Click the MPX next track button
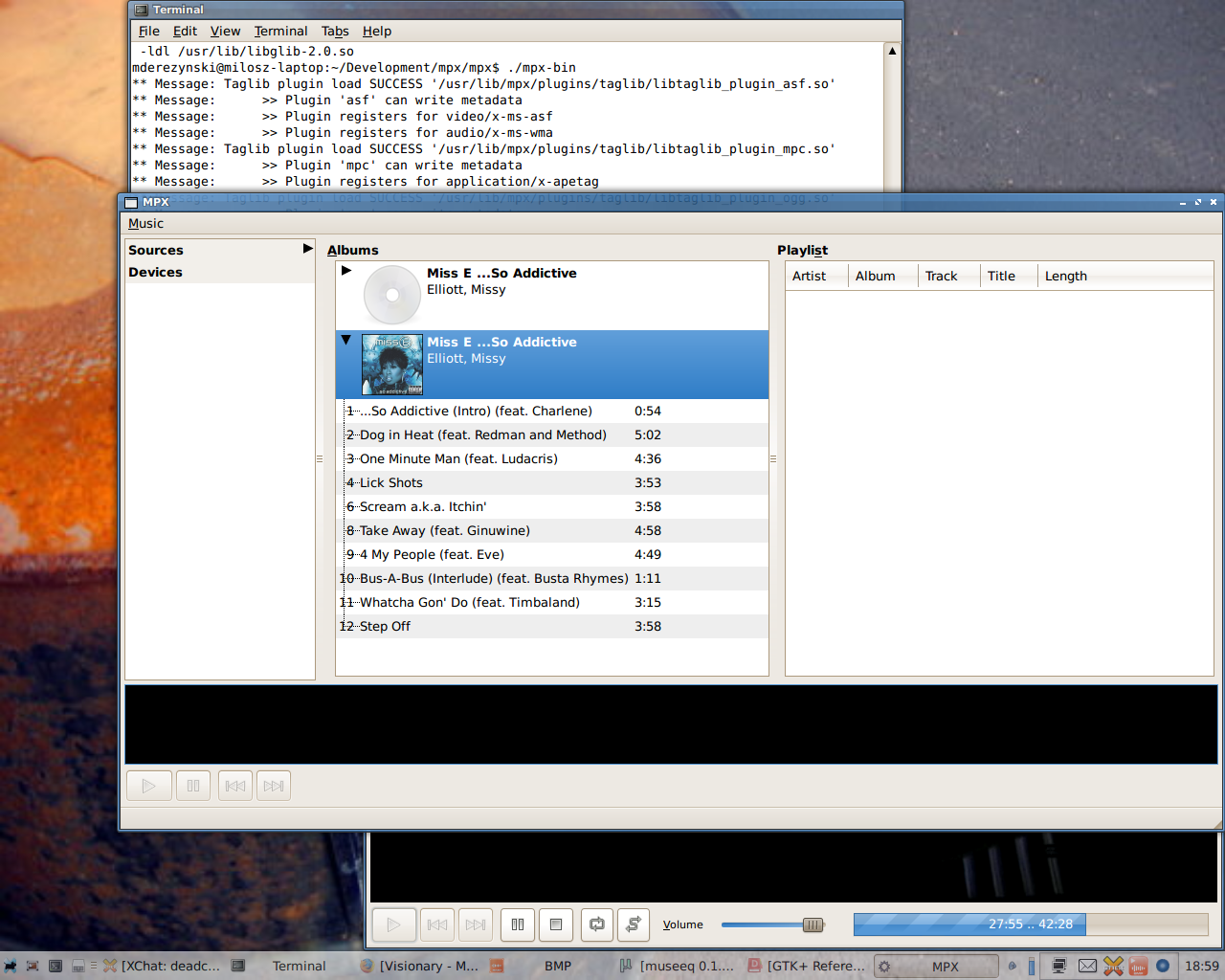This screenshot has height=980, width=1225. point(274,786)
